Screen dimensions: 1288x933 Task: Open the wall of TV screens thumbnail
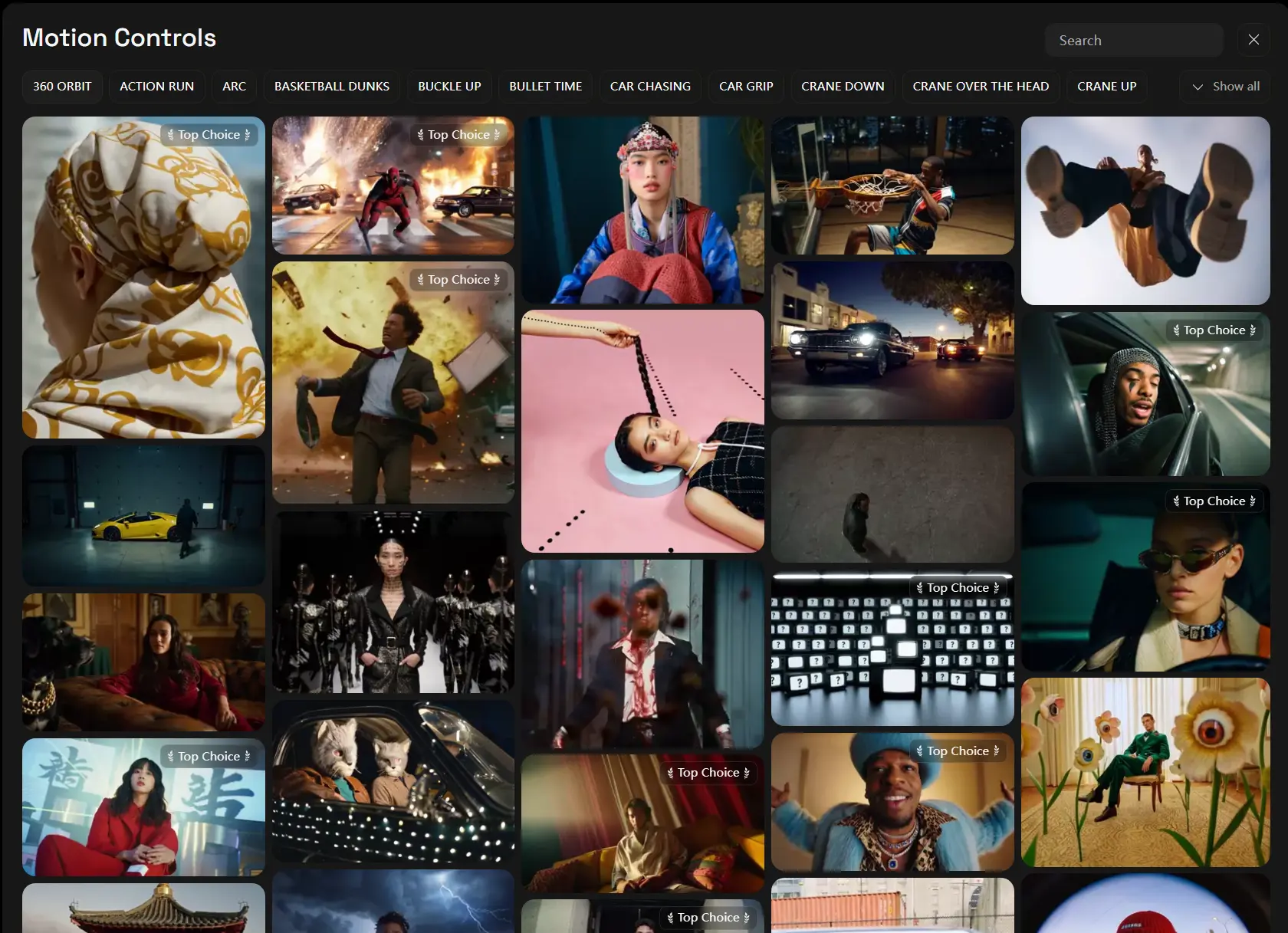pyautogui.click(x=892, y=649)
